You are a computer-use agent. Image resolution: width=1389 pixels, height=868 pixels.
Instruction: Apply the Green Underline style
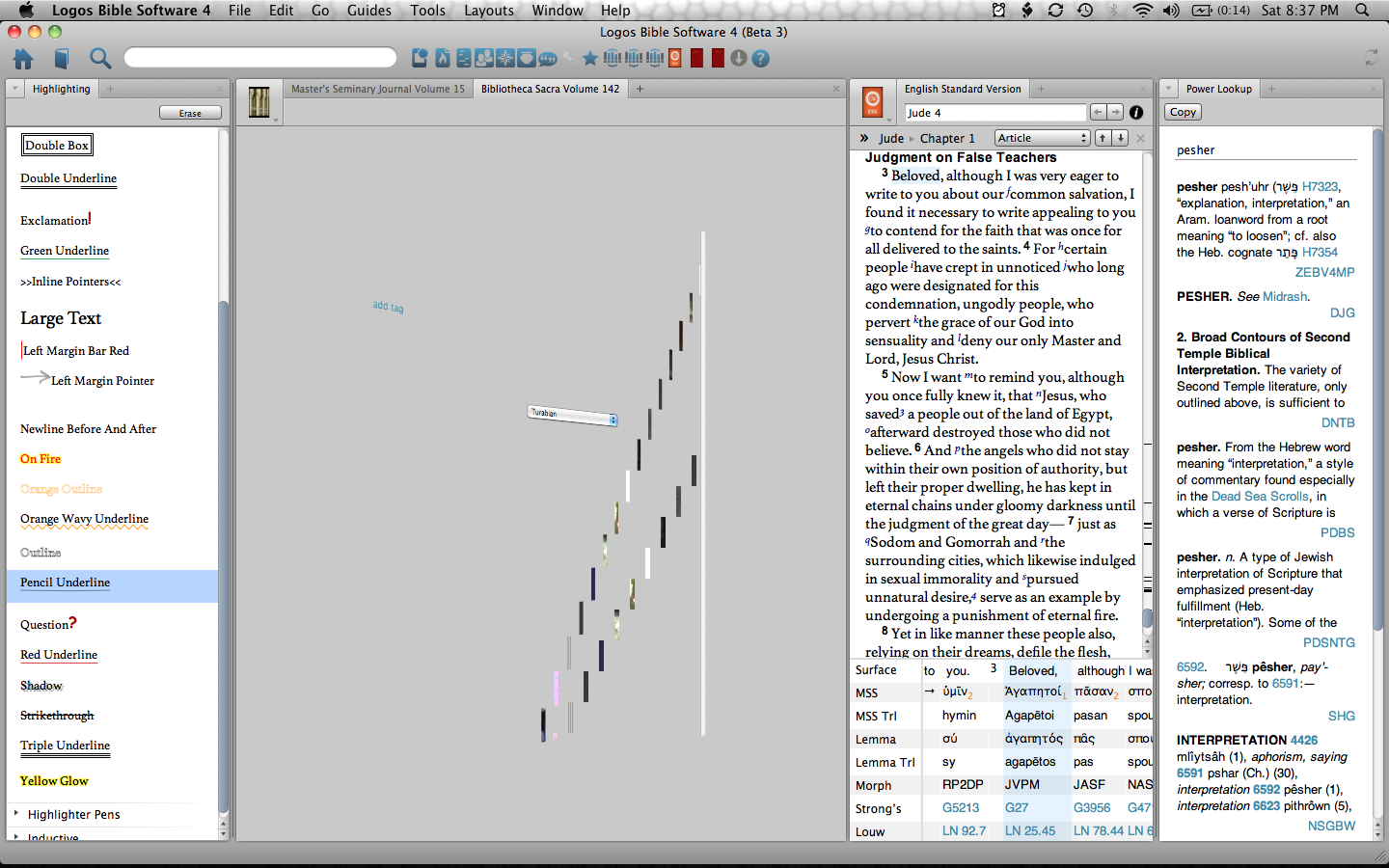click(65, 251)
